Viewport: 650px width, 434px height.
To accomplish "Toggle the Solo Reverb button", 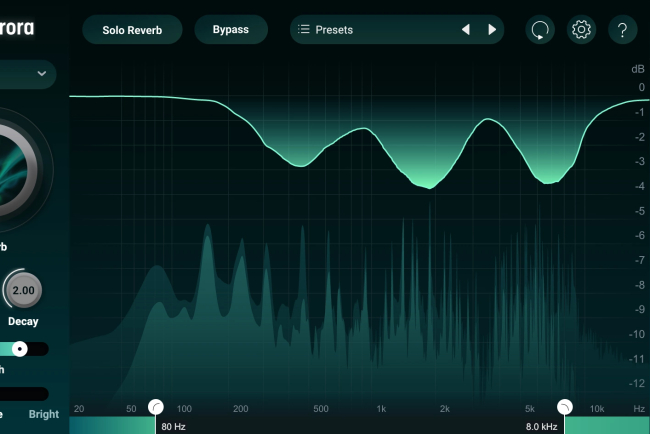I will 132,30.
